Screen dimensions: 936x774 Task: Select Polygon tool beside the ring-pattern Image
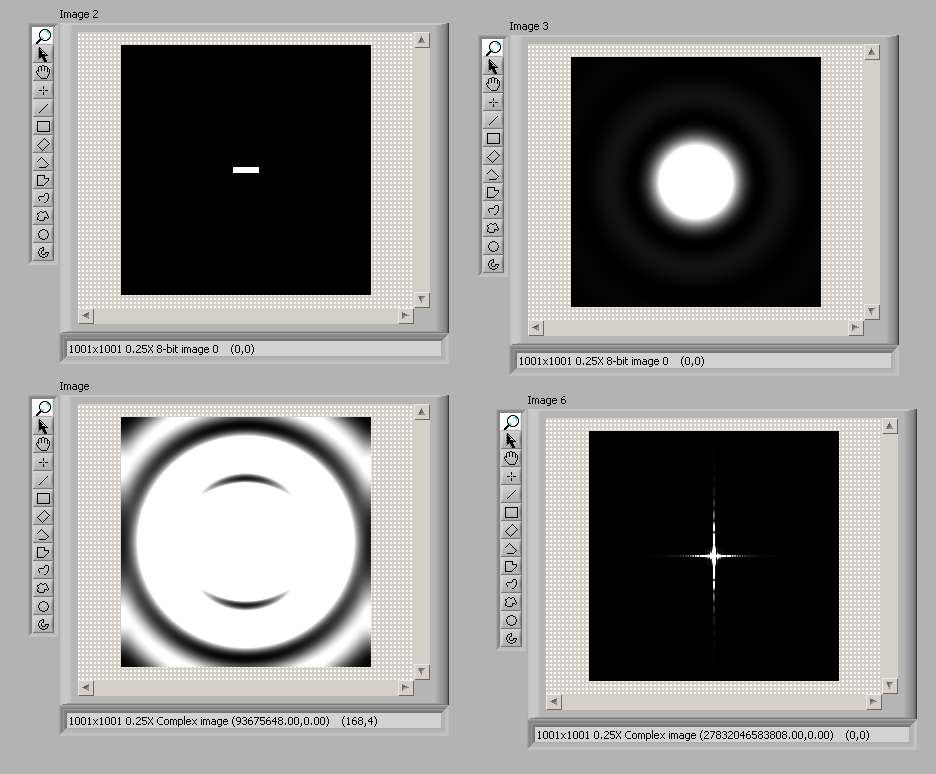(43, 552)
